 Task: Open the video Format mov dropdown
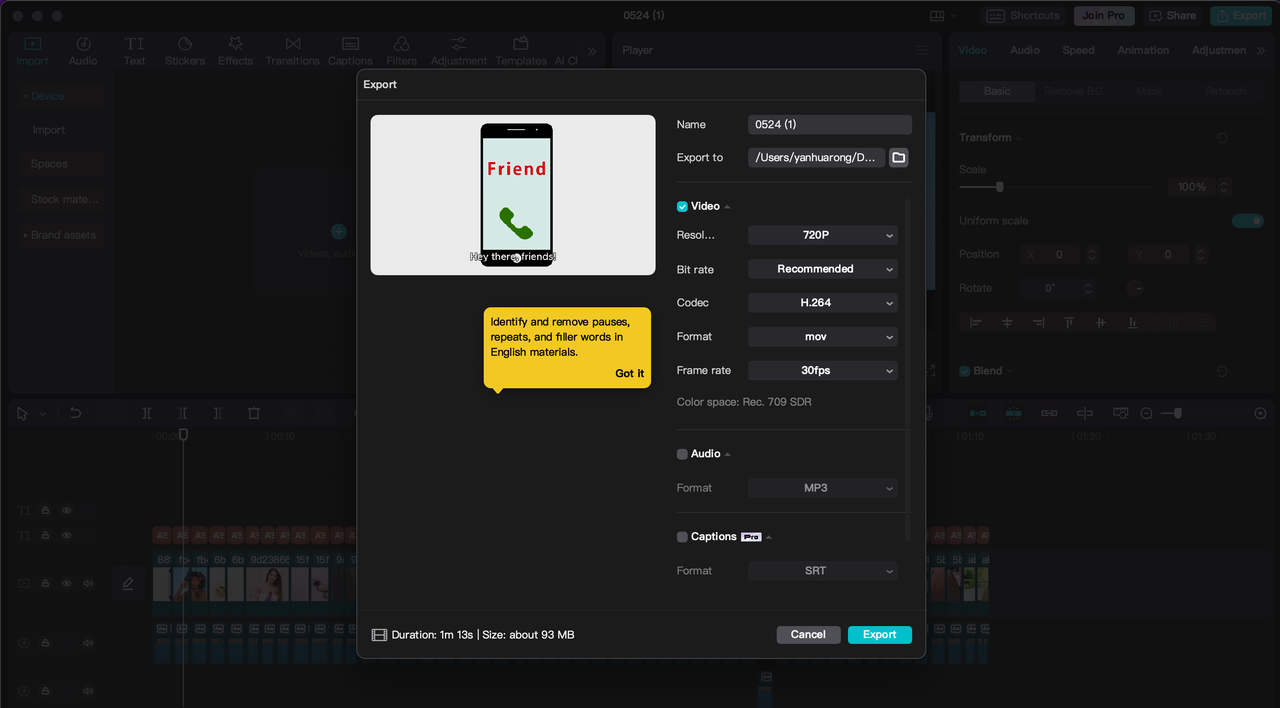823,337
